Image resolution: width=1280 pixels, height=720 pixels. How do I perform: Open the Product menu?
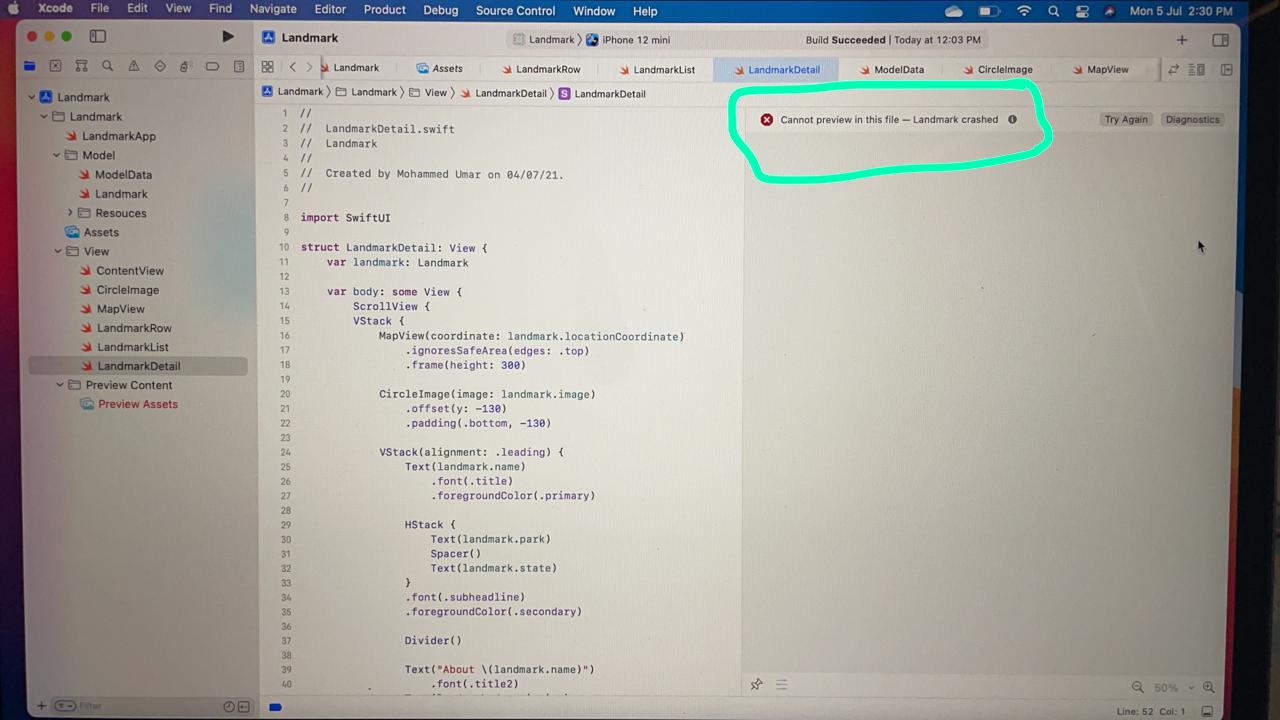tap(384, 10)
